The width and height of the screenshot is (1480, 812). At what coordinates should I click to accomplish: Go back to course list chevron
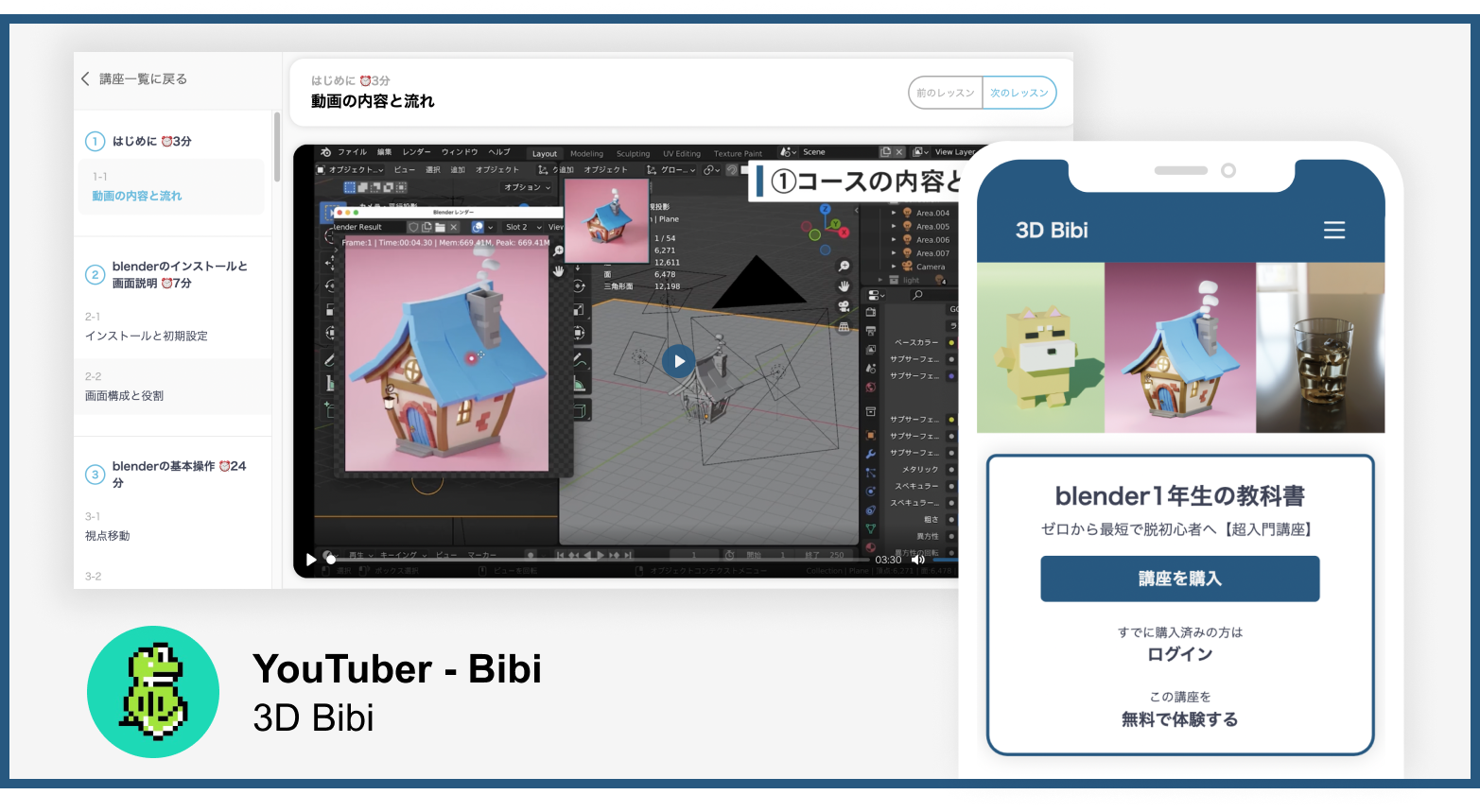[85, 78]
